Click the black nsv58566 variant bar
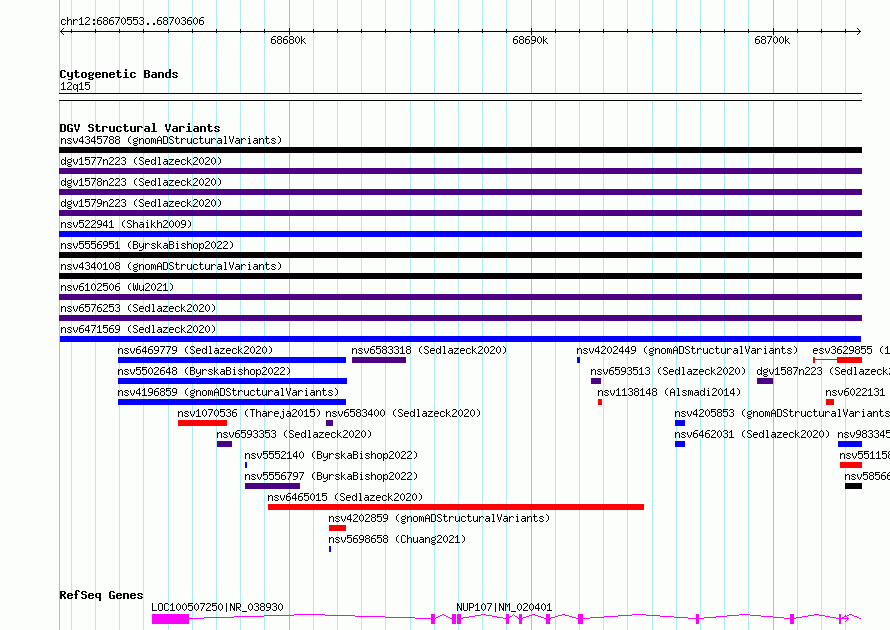This screenshot has height=630, width=890. pyautogui.click(x=853, y=486)
